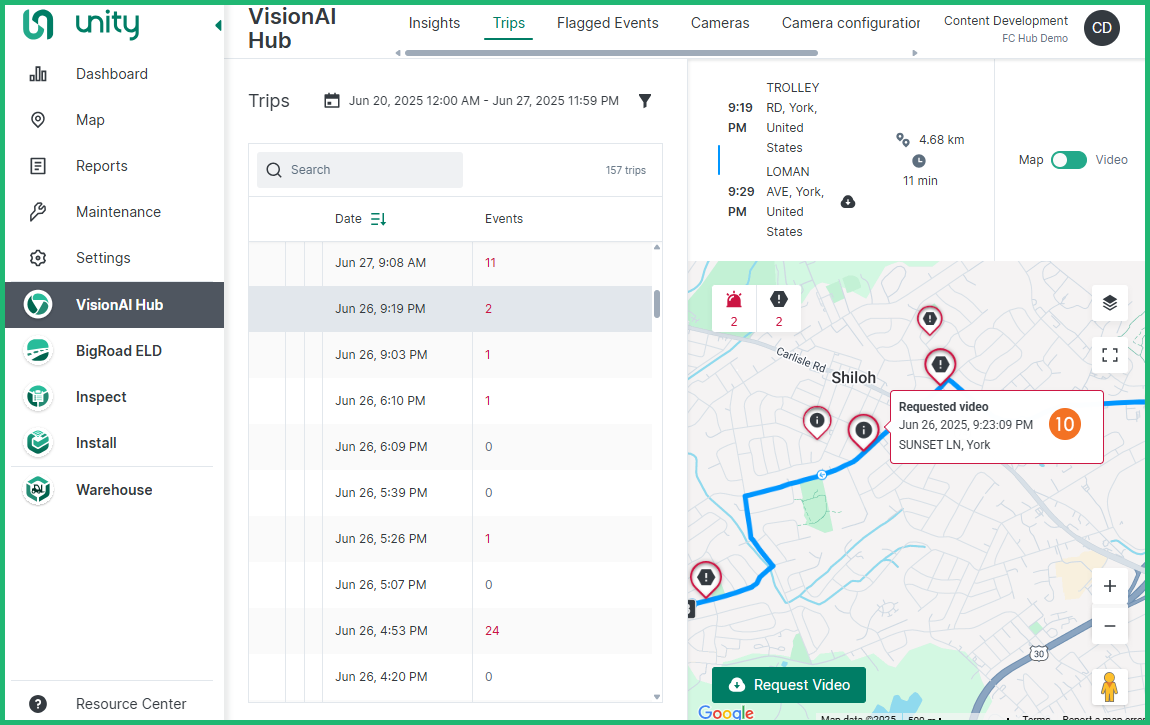Toggle the Date column sort order

378,219
